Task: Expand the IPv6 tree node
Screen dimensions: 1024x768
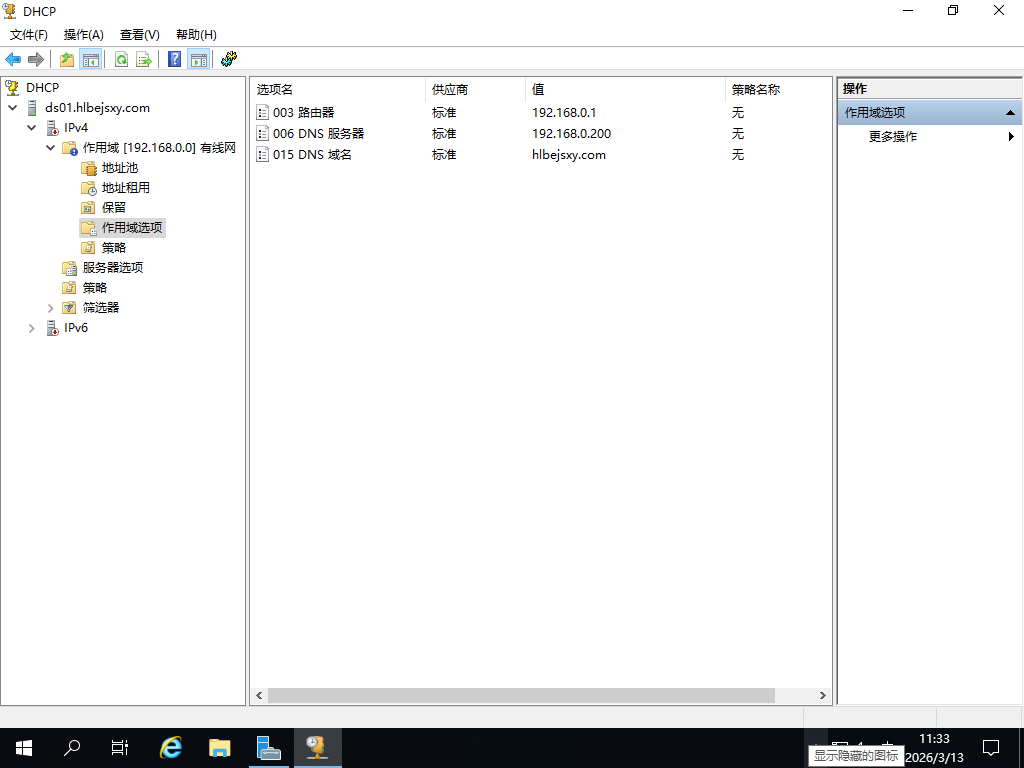Action: pos(32,328)
